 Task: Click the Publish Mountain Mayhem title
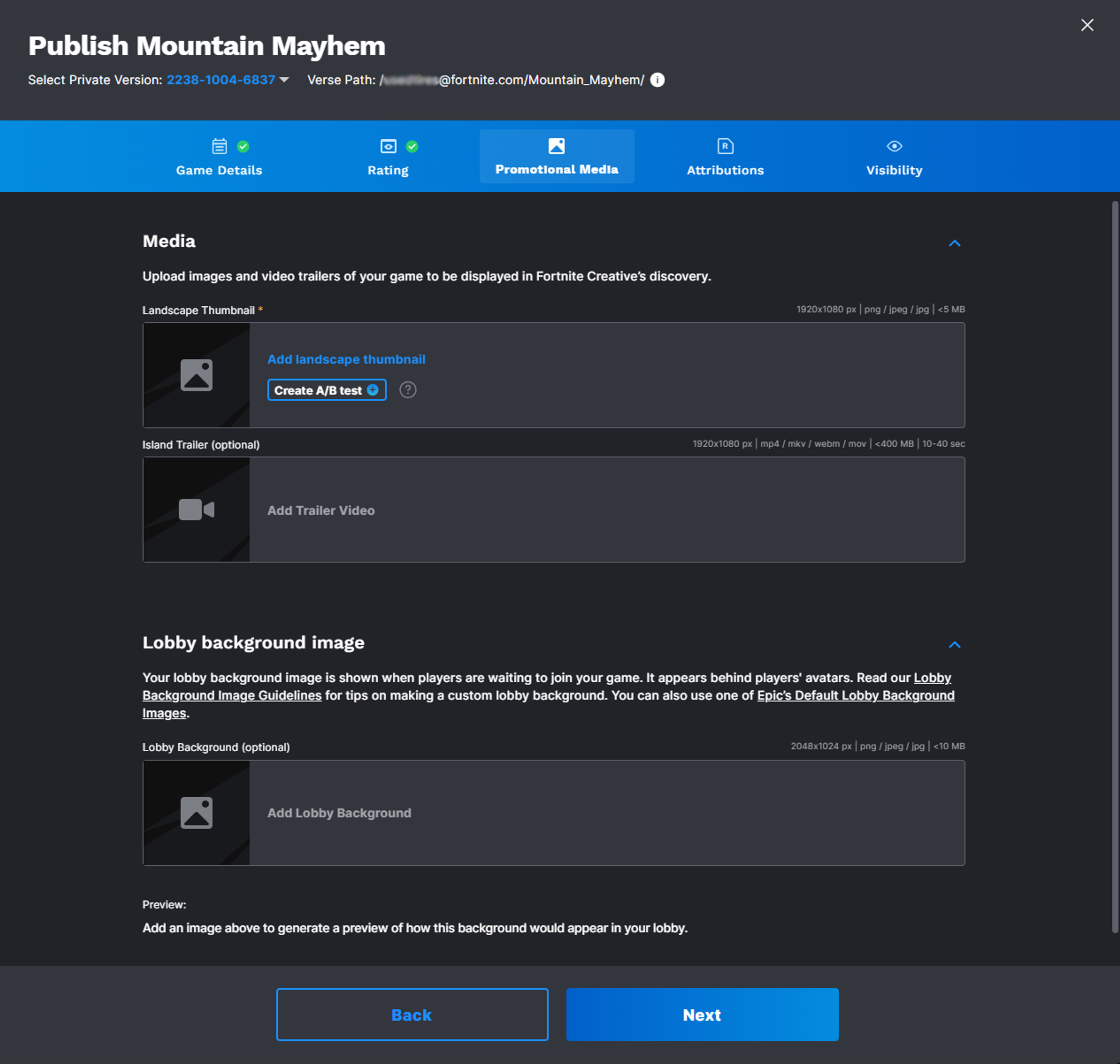coord(206,45)
